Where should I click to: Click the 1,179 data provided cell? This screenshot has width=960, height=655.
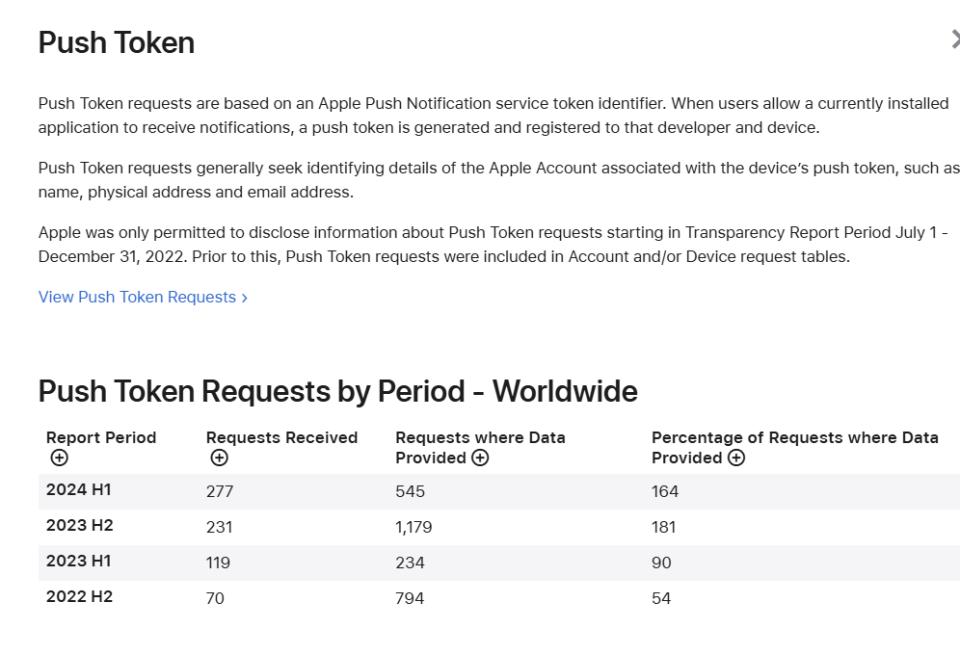point(413,527)
